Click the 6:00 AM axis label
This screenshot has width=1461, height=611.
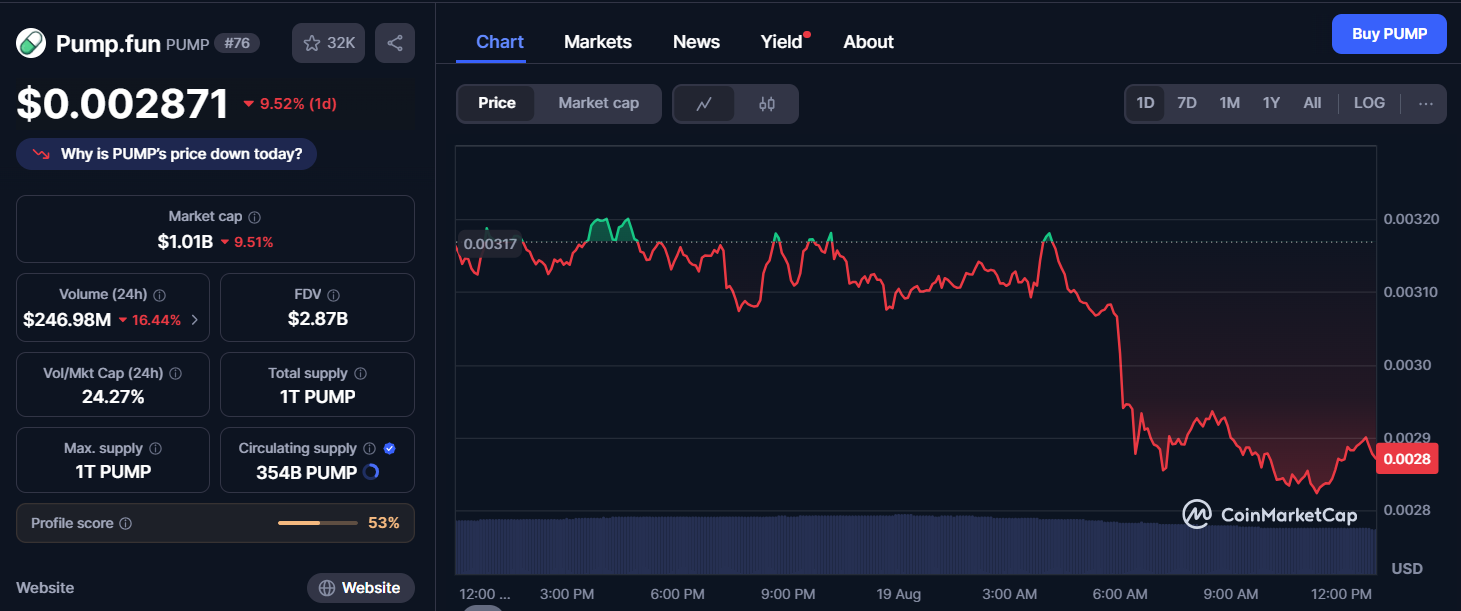click(1122, 594)
